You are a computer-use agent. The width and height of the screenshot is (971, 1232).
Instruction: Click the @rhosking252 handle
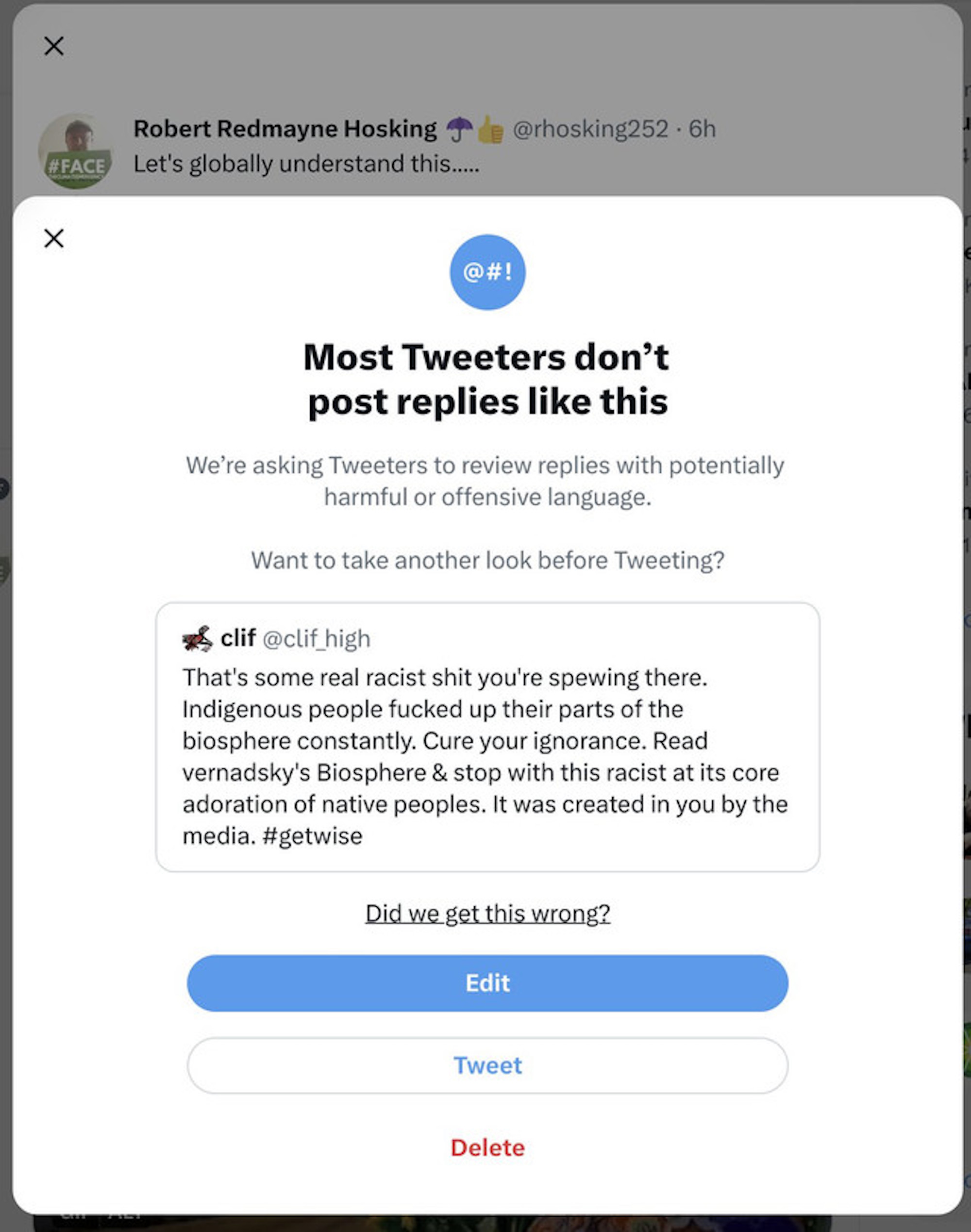pyautogui.click(x=590, y=129)
